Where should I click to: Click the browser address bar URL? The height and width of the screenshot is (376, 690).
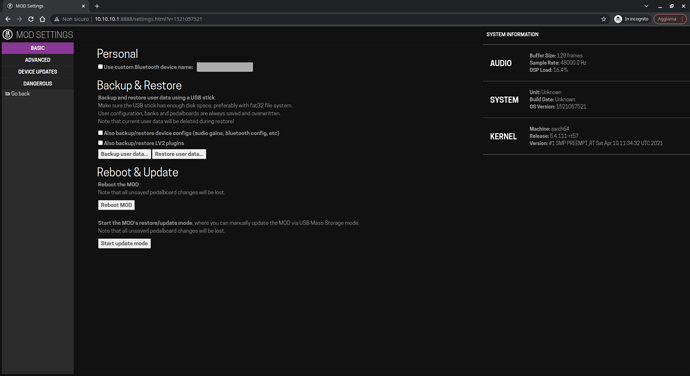148,19
